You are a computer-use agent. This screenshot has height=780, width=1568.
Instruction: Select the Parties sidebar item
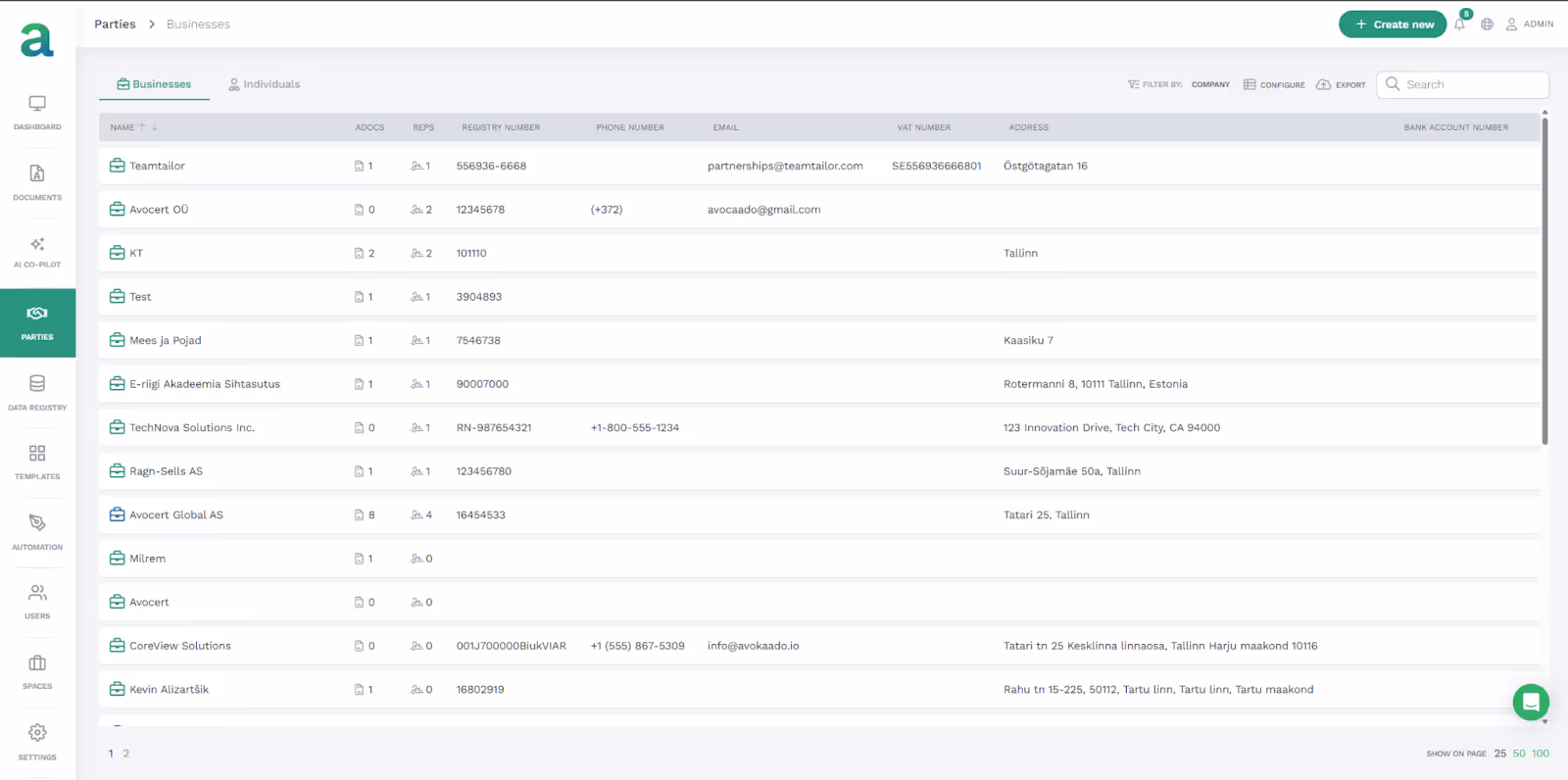[37, 322]
